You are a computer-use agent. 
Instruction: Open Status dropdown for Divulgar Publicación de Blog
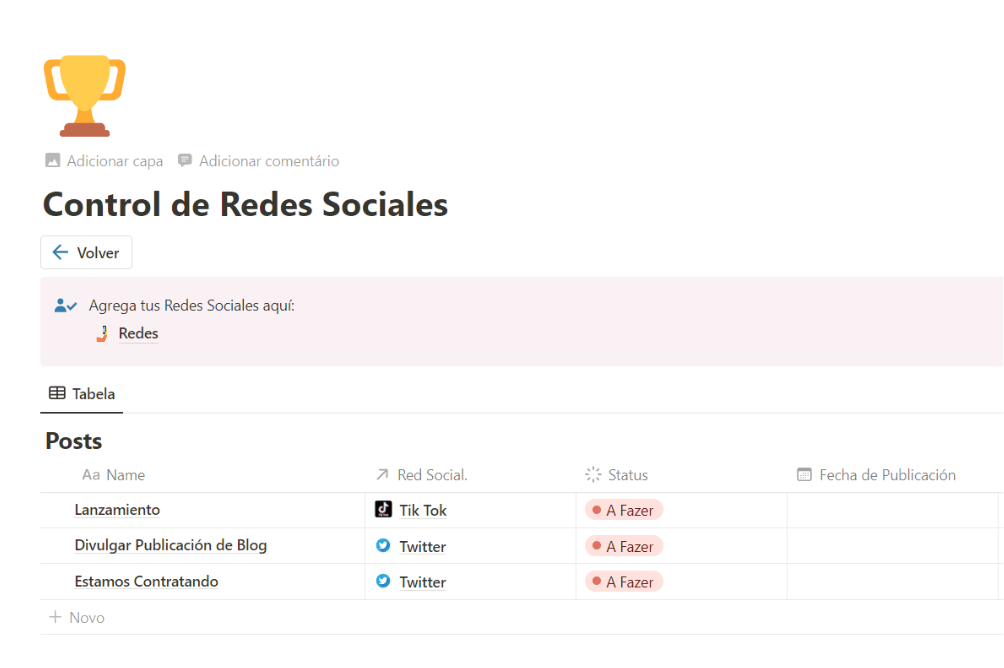pyautogui.click(x=624, y=546)
